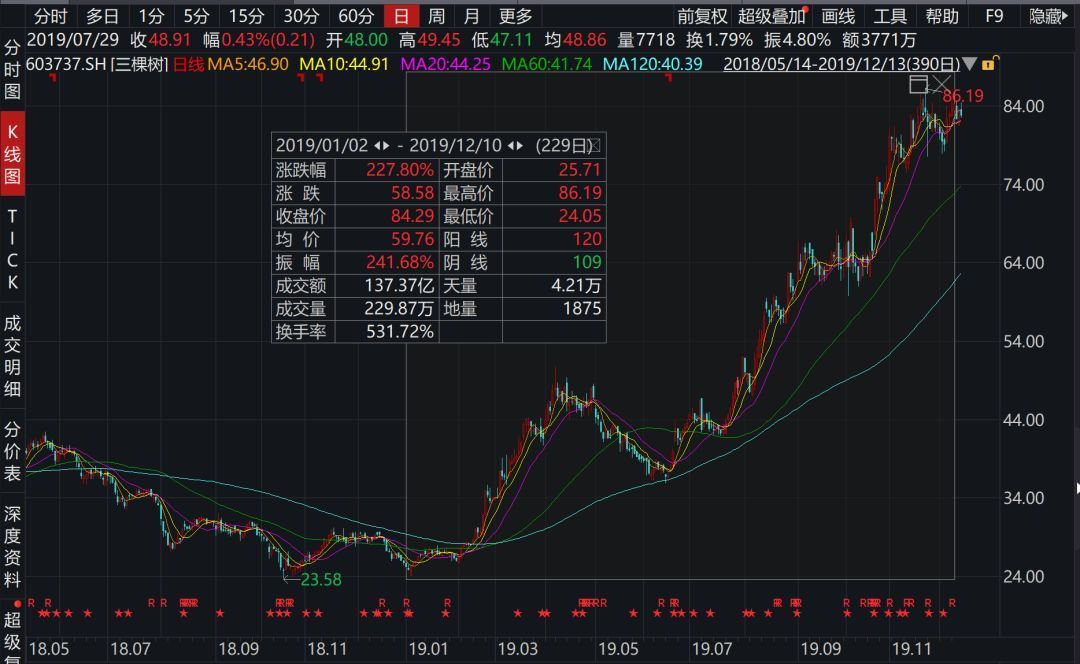Open the 画线 drawing tools

pyautogui.click(x=838, y=16)
